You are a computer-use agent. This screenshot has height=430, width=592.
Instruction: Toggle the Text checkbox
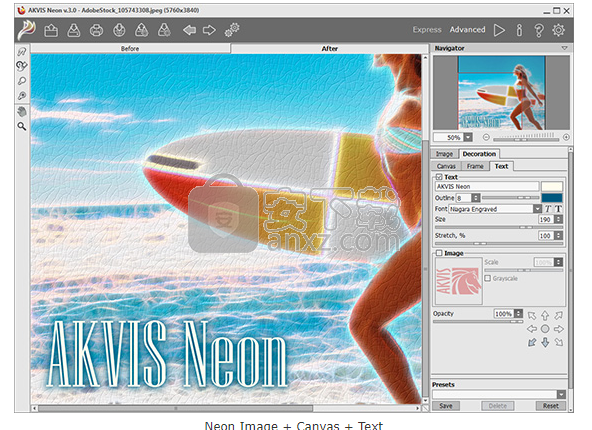pos(439,177)
